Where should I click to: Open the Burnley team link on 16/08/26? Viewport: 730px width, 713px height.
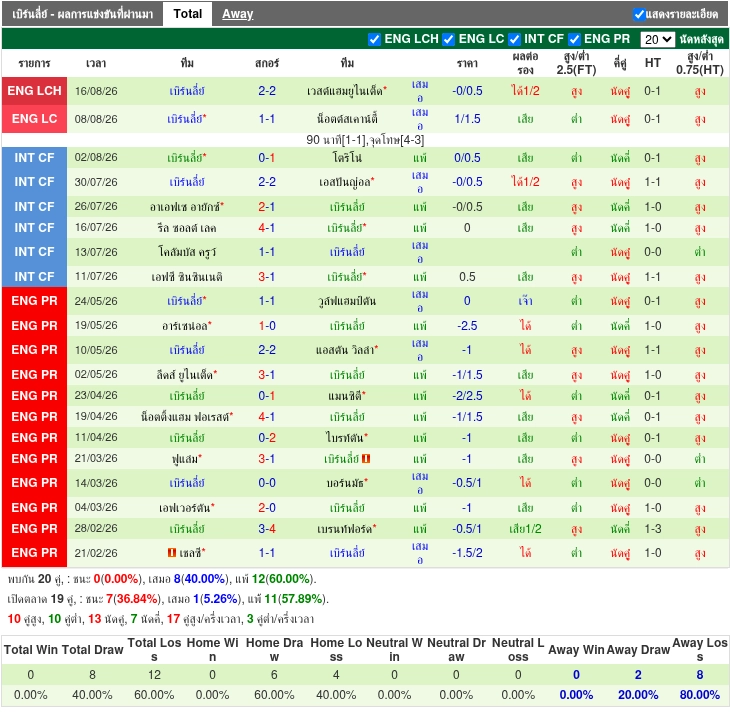coord(187,91)
